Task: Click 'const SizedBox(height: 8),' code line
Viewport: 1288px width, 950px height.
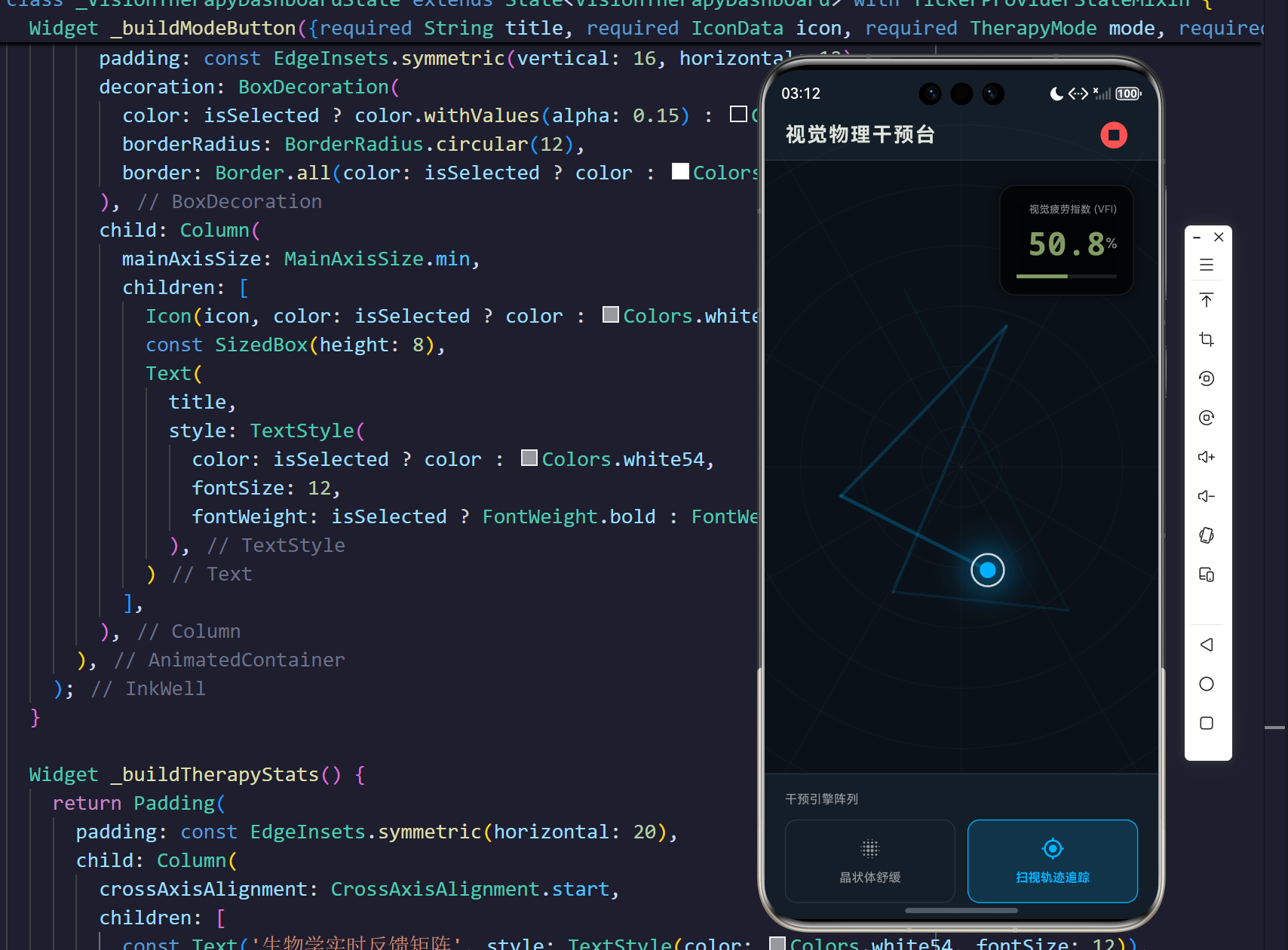Action: (x=296, y=345)
